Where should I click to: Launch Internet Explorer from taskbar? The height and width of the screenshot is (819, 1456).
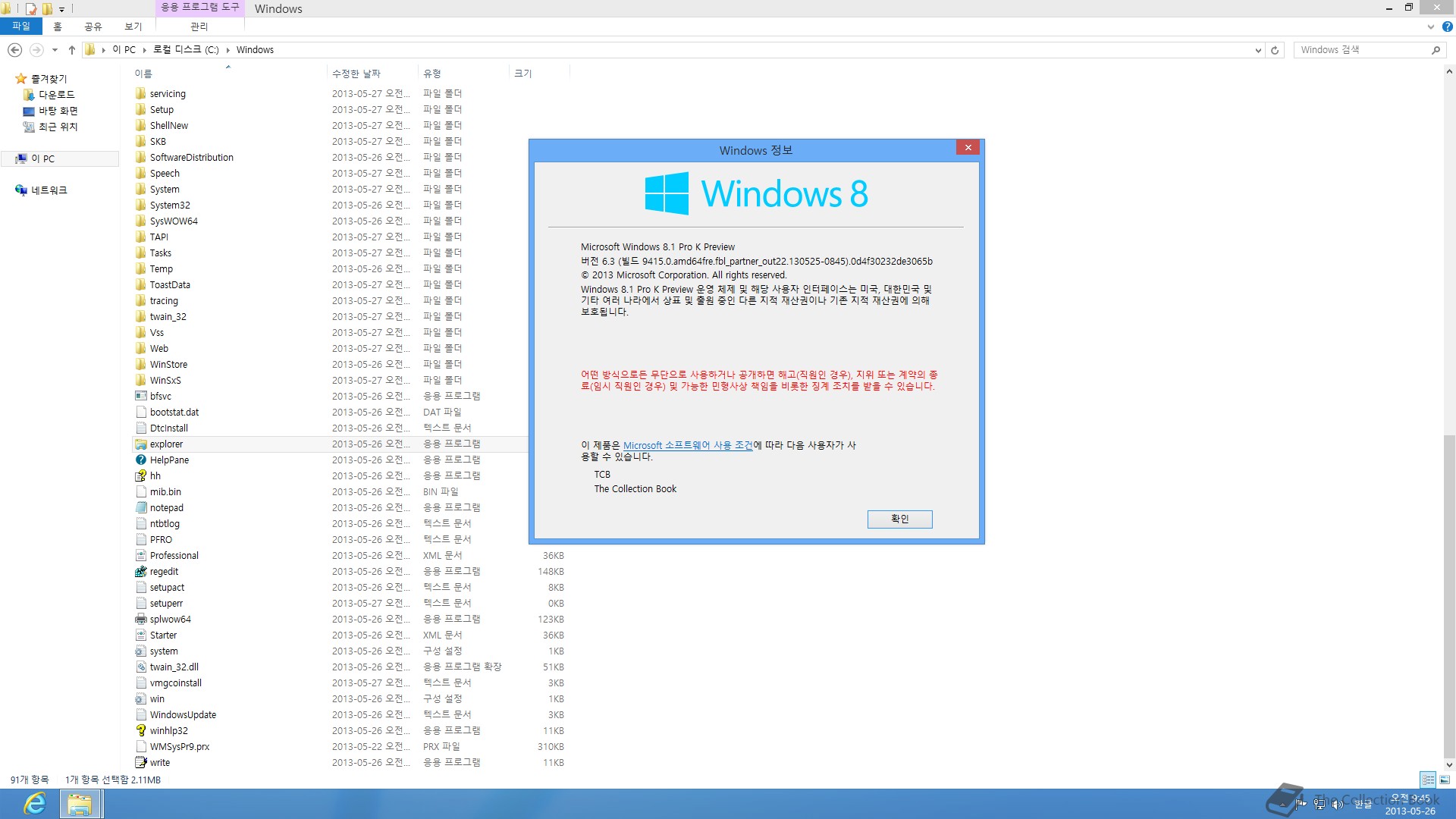point(34,804)
